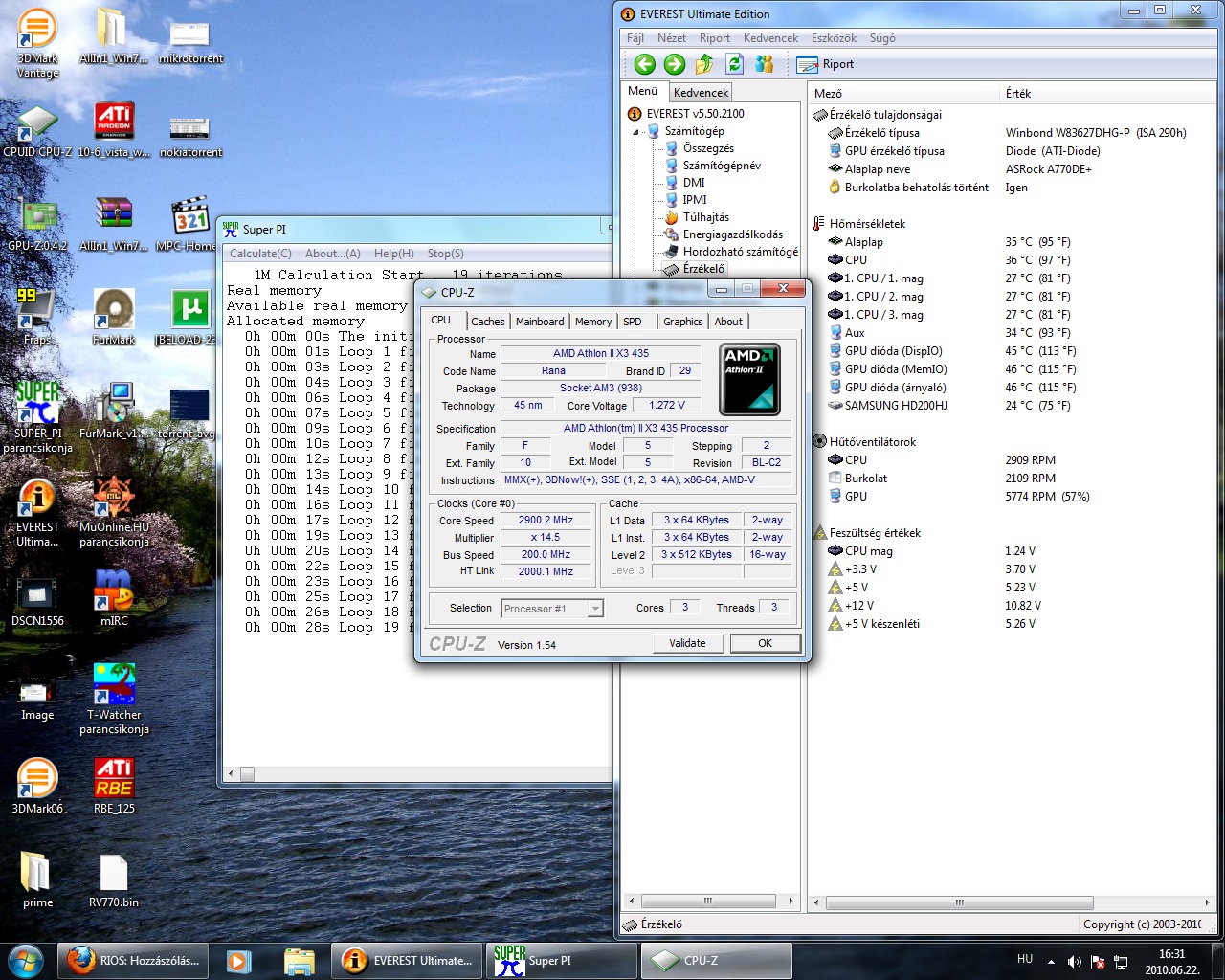This screenshot has height=980, width=1225.
Task: Switch to Graphics tab in CPU-Z
Action: click(x=683, y=322)
